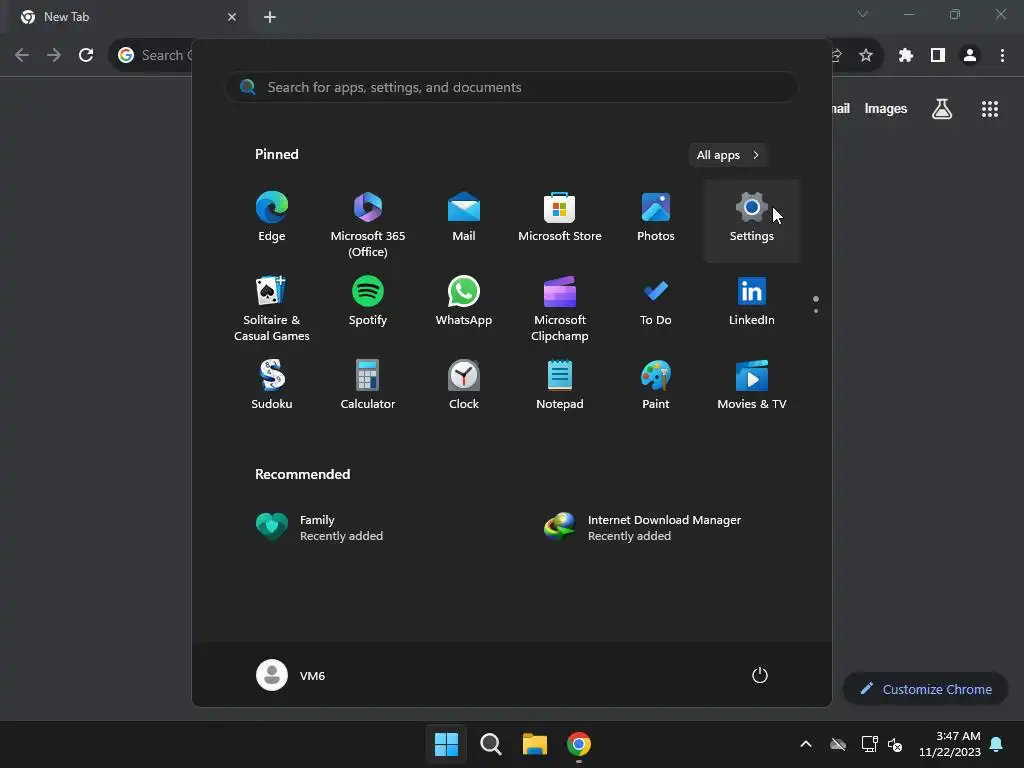Open a new Chrome tab
This screenshot has height=768, width=1024.
pos(270,17)
